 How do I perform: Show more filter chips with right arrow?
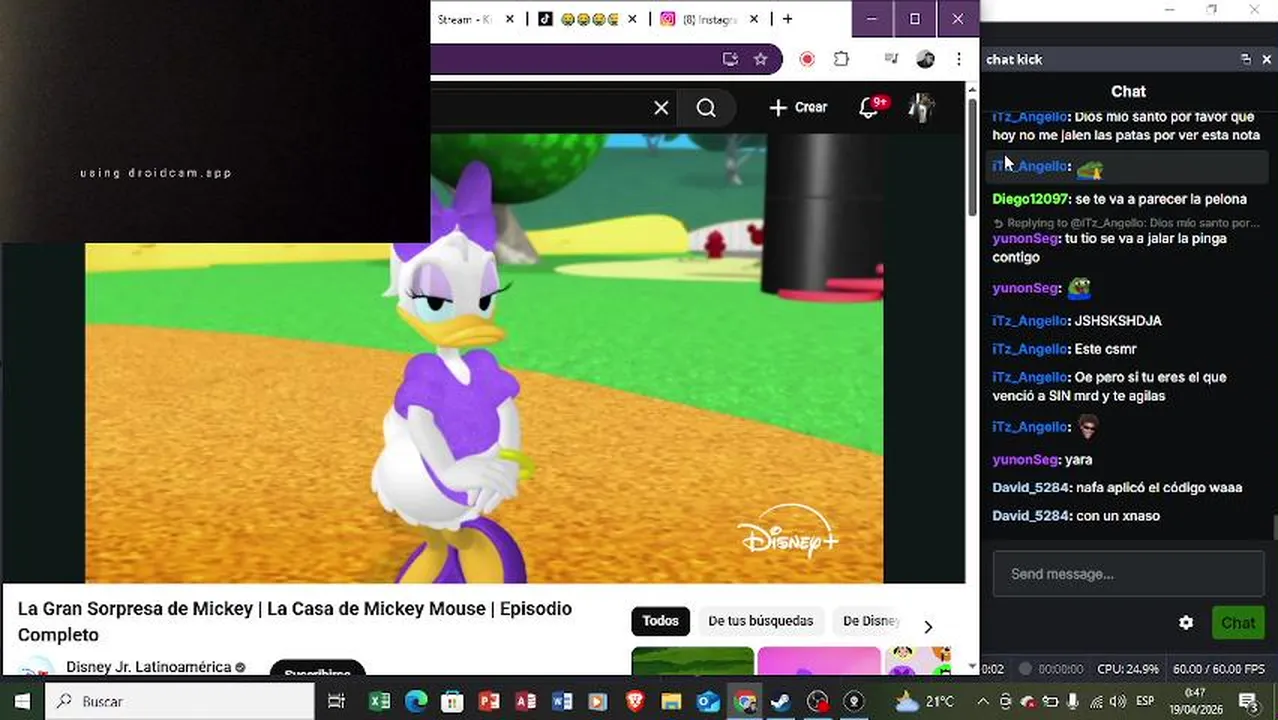928,627
